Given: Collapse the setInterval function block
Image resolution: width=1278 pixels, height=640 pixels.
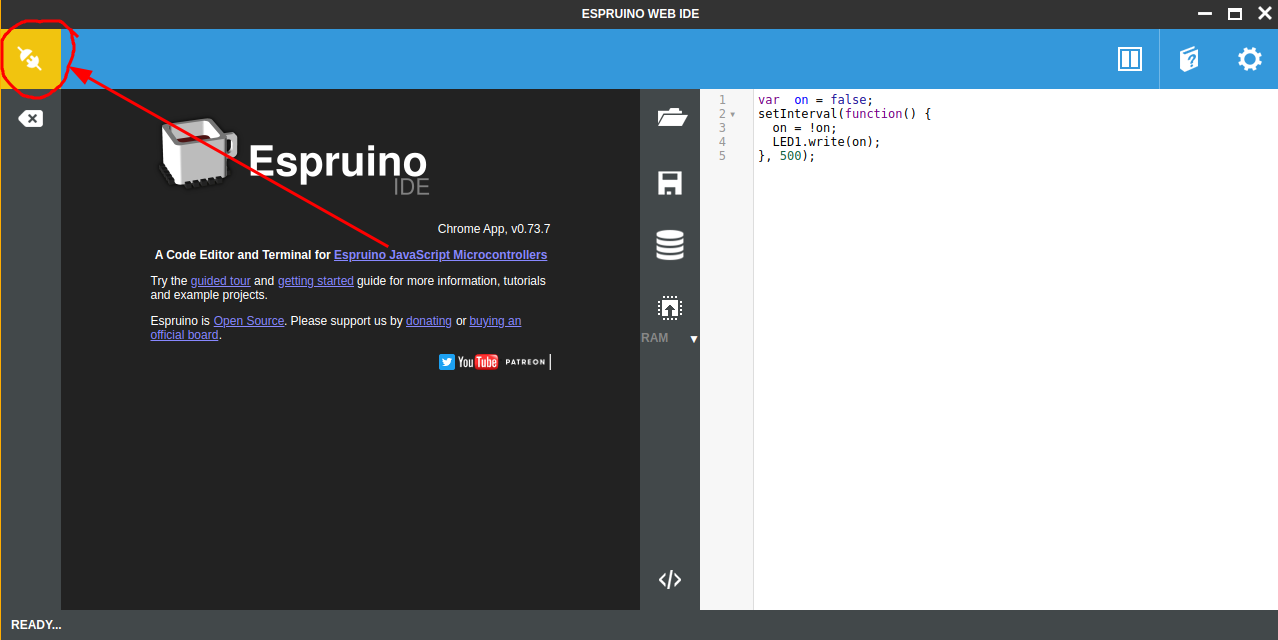Looking at the screenshot, I should coord(734,113).
